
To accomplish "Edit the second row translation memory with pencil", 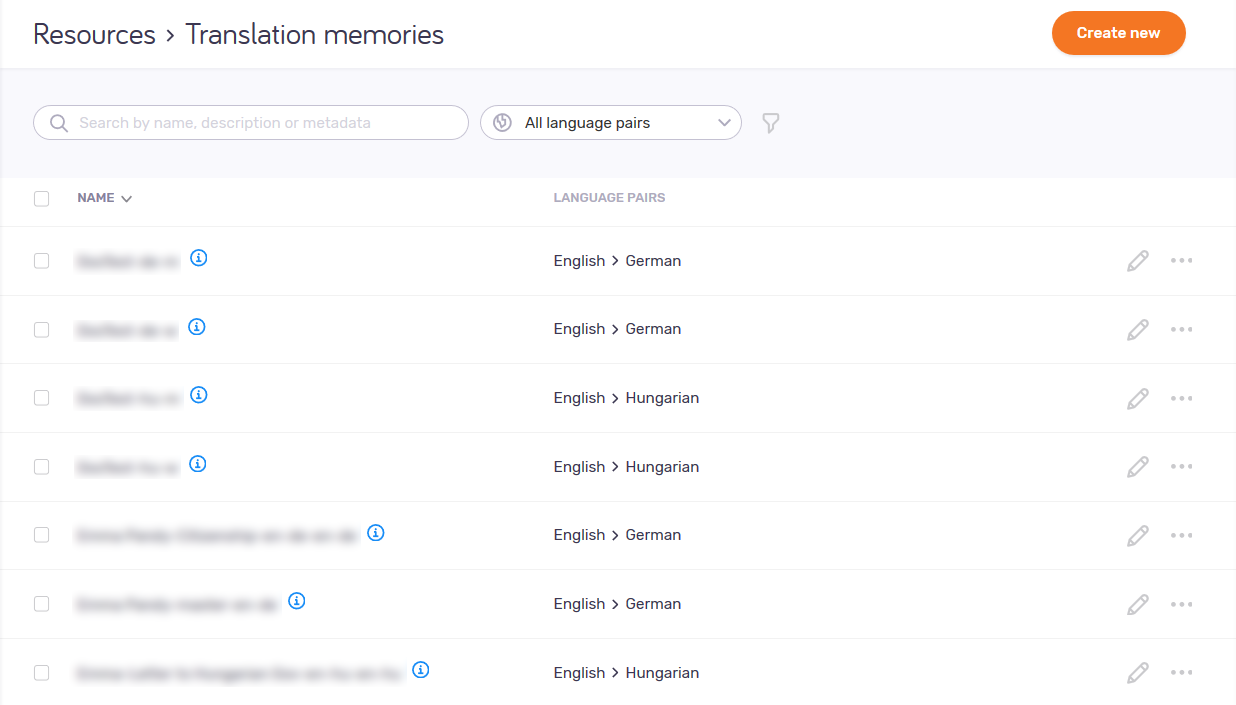I will tap(1137, 330).
